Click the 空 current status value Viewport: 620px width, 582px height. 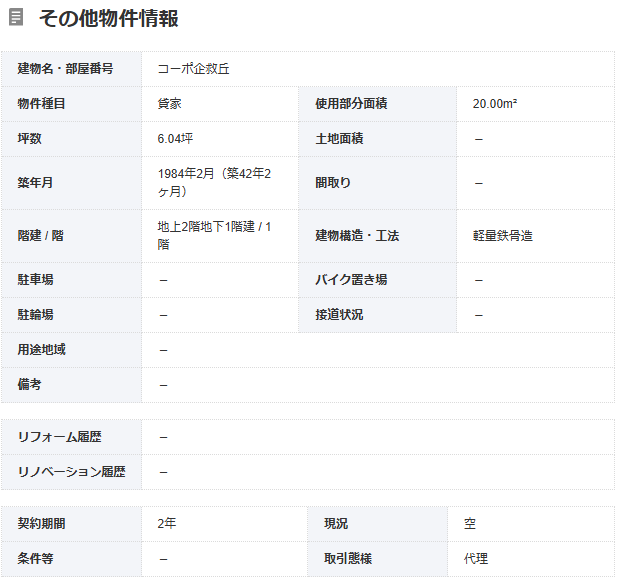click(469, 524)
